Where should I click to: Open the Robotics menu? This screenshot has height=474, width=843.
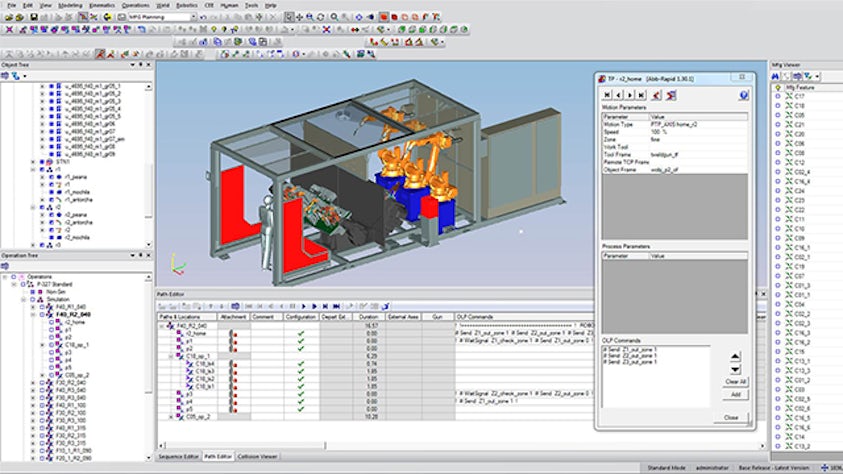(187, 5)
